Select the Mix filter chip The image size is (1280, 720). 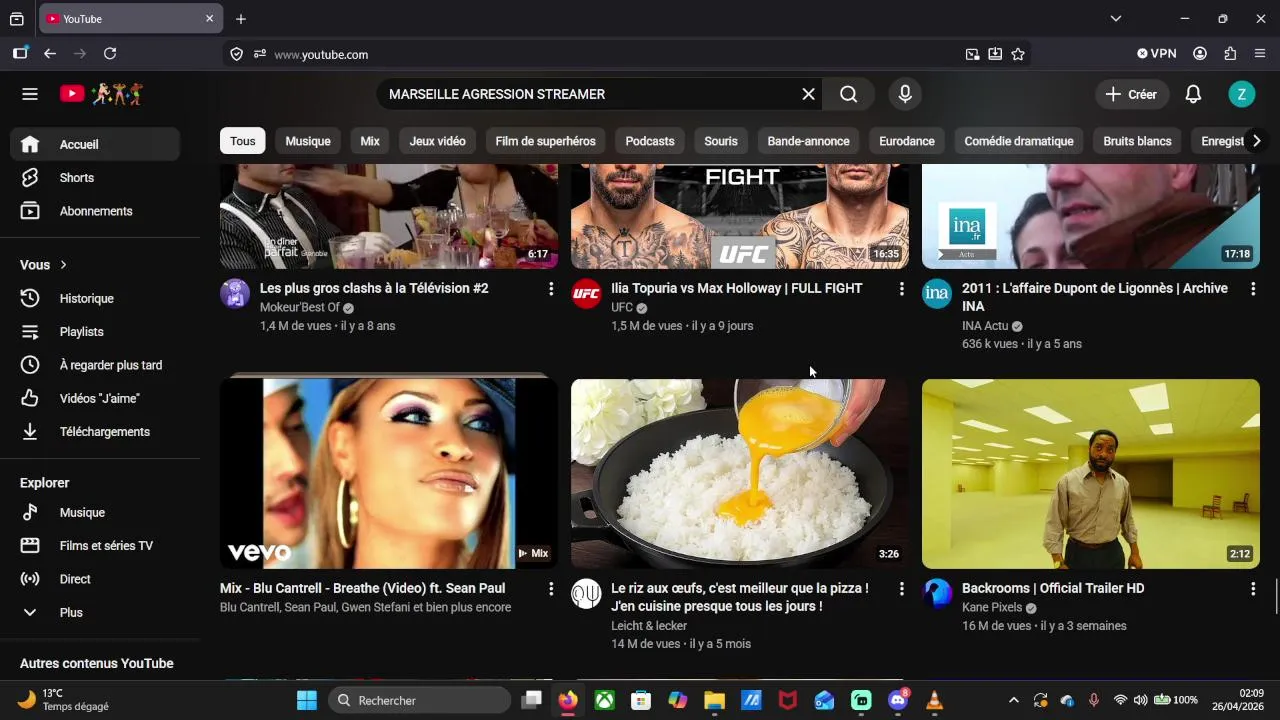coord(370,141)
